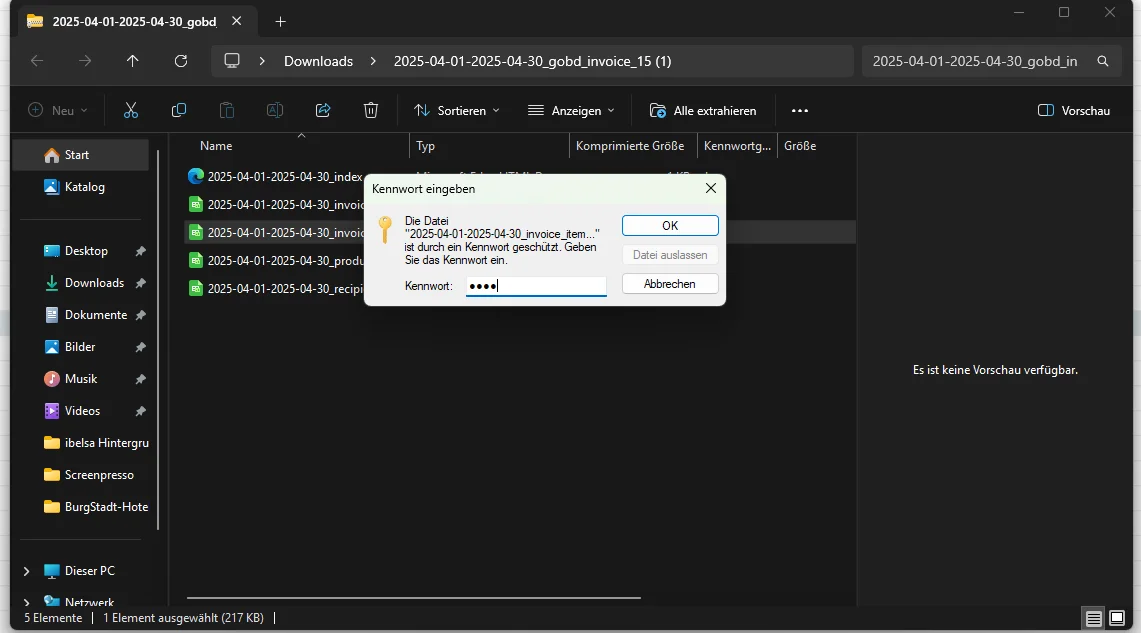
Task: Open Desktop in the sidebar
Action: (86, 251)
